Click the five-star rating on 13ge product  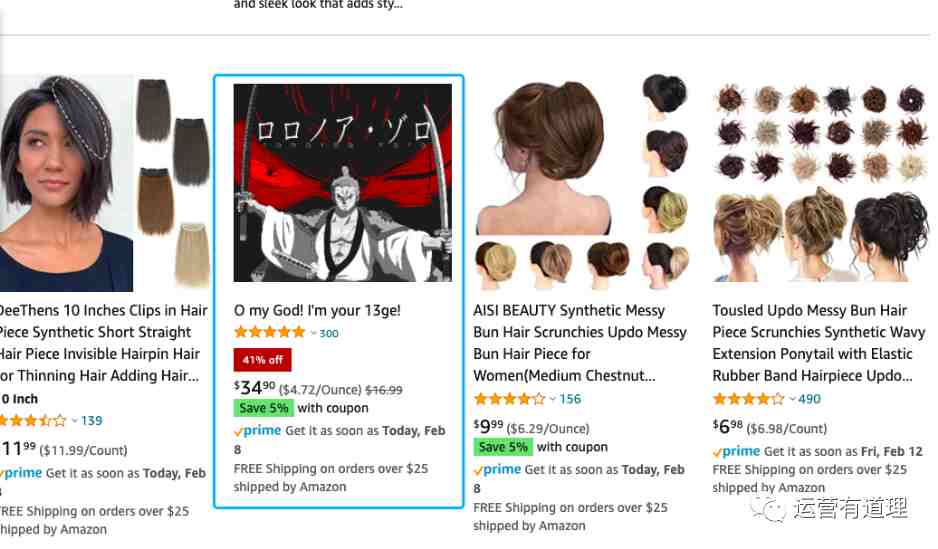coord(270,333)
